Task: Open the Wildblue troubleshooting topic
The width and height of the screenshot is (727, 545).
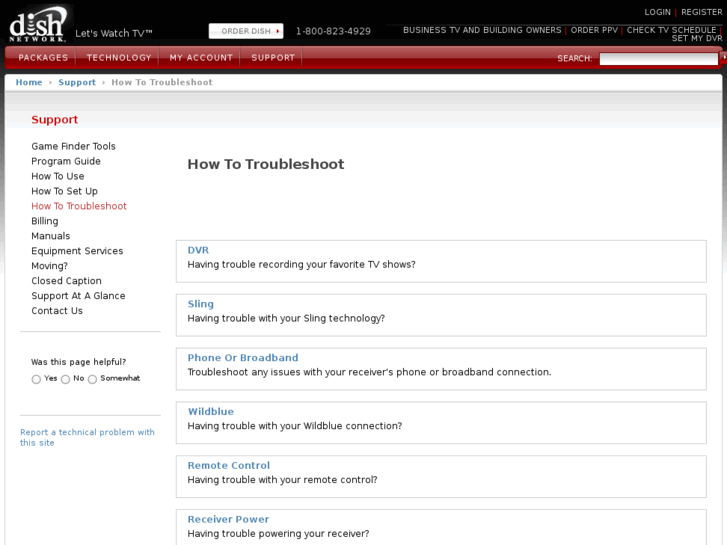Action: pyautogui.click(x=210, y=412)
